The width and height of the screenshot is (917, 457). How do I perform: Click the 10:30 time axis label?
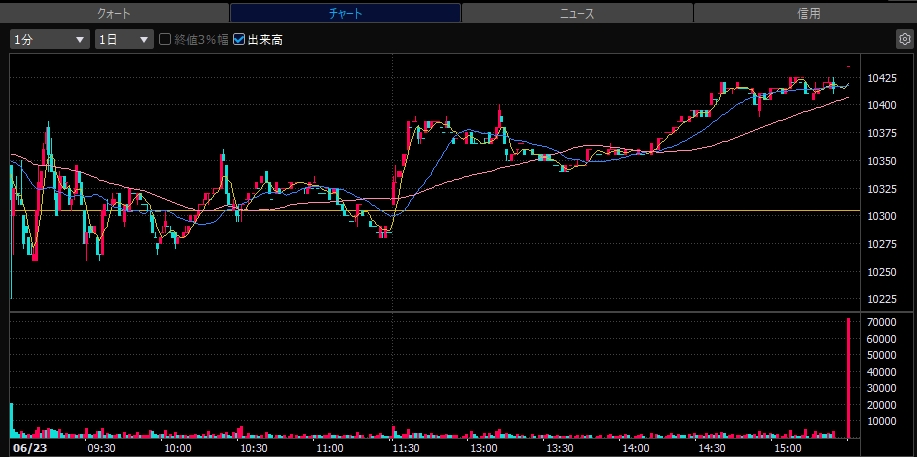(253, 448)
